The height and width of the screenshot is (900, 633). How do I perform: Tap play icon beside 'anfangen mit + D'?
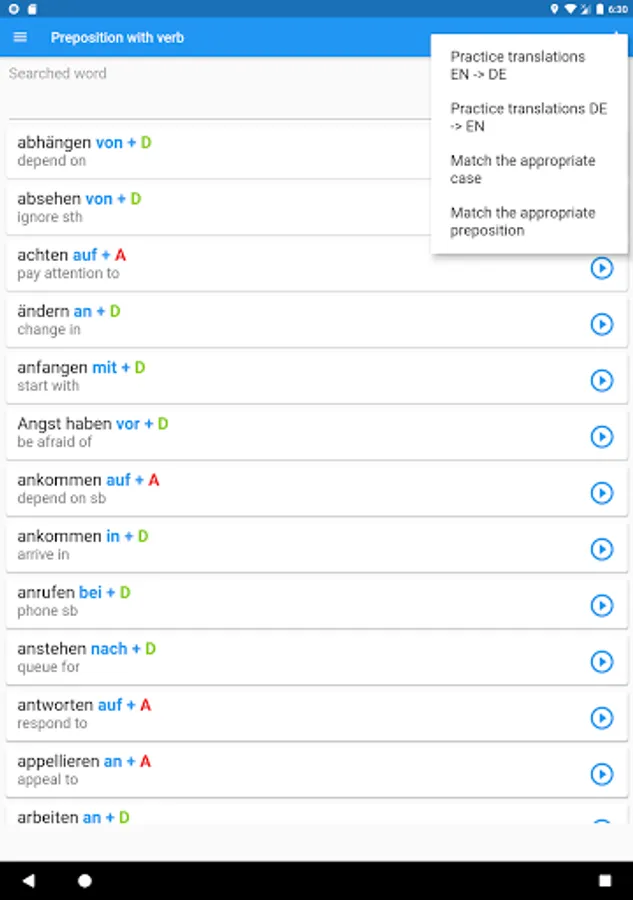point(601,380)
